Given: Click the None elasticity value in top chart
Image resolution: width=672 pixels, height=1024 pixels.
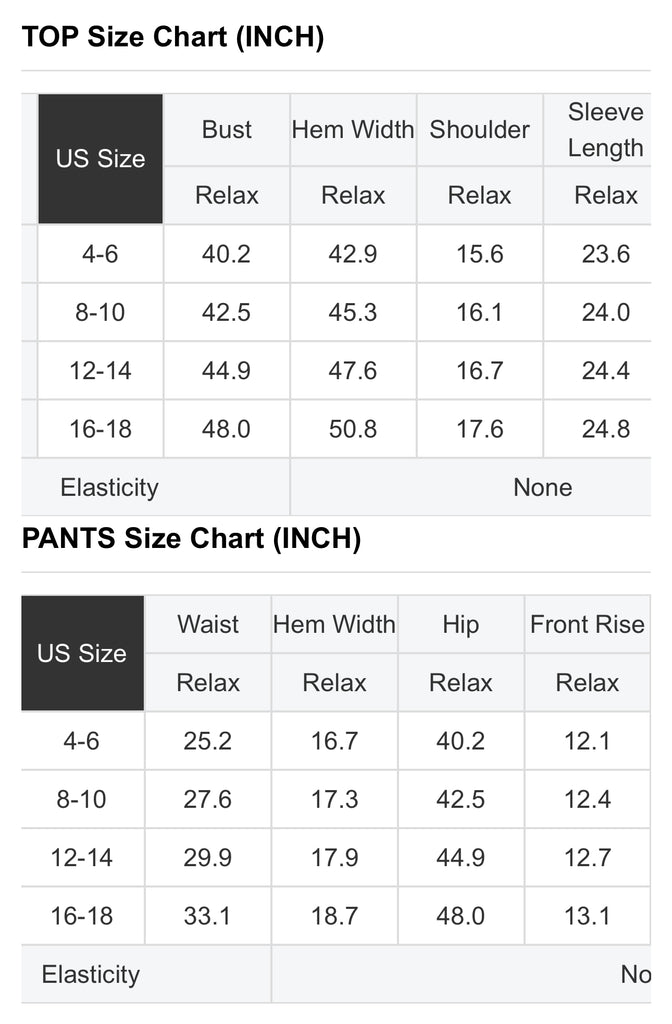Looking at the screenshot, I should point(543,488).
